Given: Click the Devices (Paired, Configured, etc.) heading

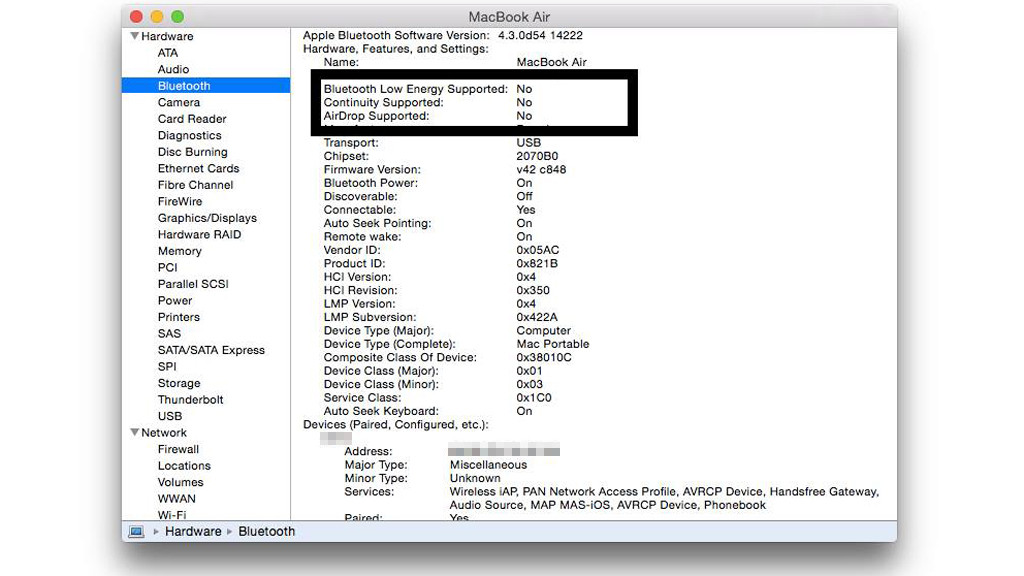Looking at the screenshot, I should coord(396,424).
